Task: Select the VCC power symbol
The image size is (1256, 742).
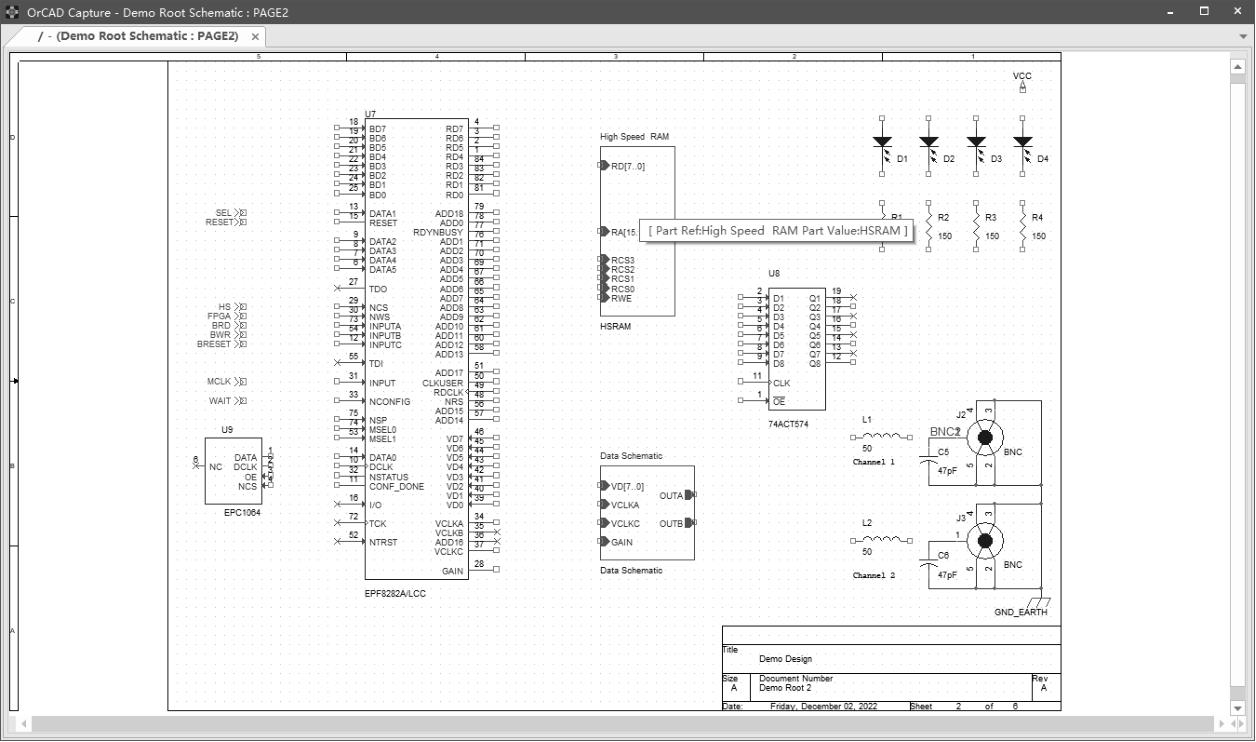Action: click(x=1022, y=87)
